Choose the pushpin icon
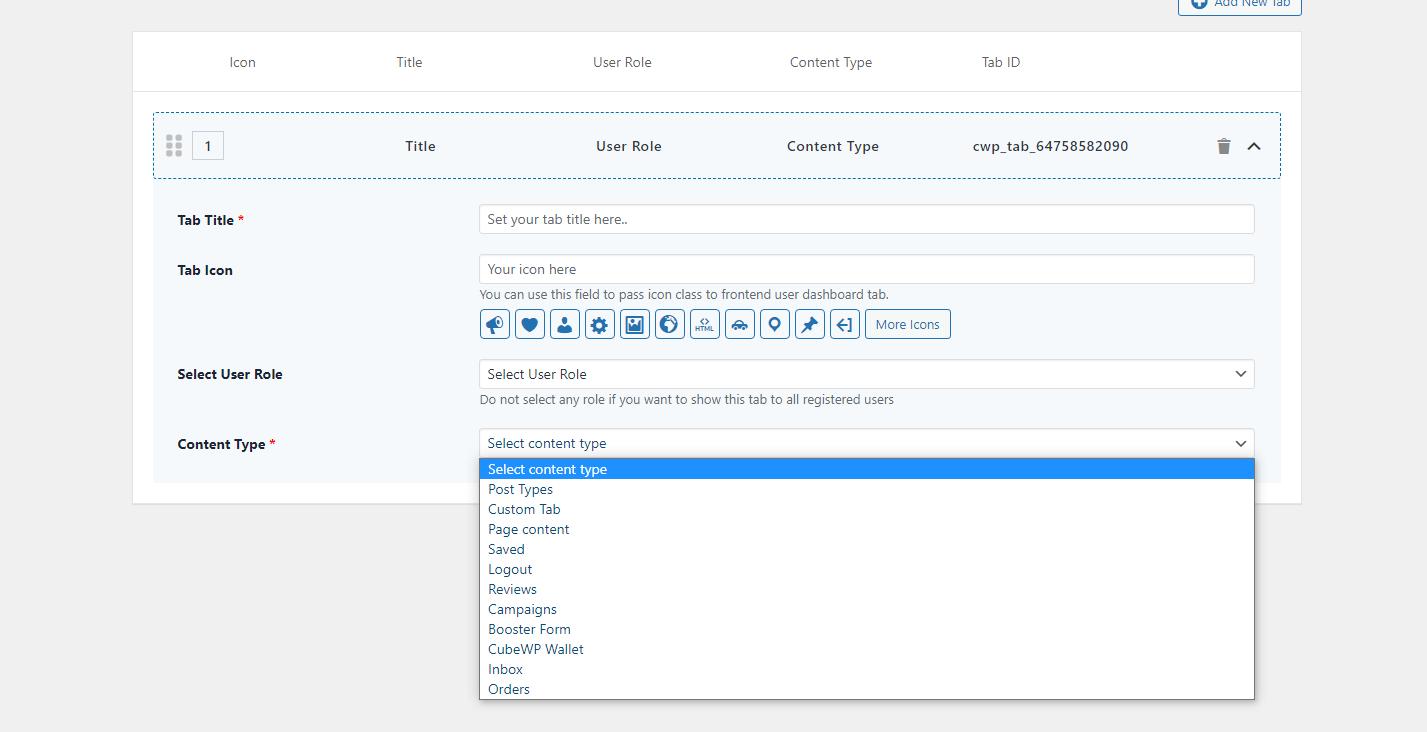1427x732 pixels. [810, 324]
